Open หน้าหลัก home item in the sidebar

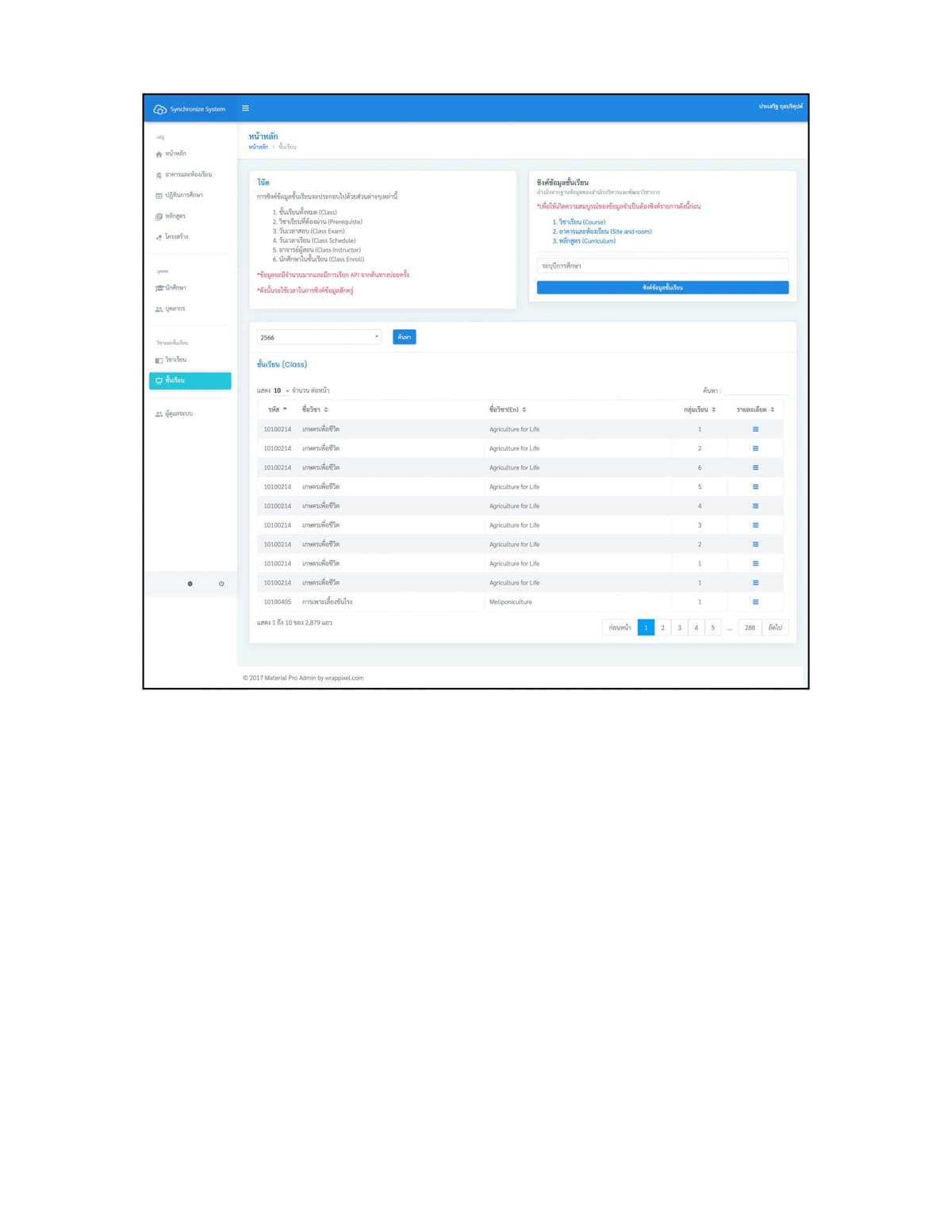pyautogui.click(x=171, y=154)
